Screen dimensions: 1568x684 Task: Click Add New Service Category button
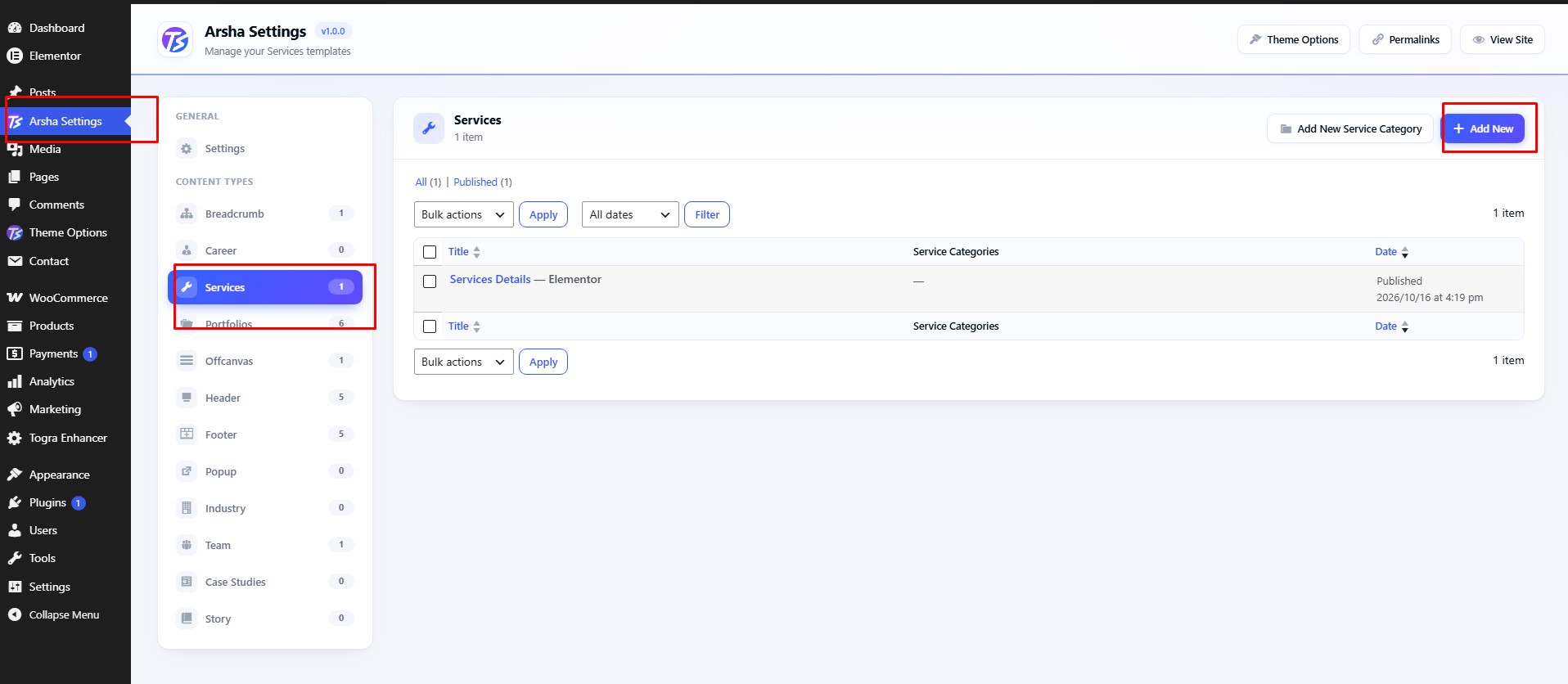tap(1350, 128)
